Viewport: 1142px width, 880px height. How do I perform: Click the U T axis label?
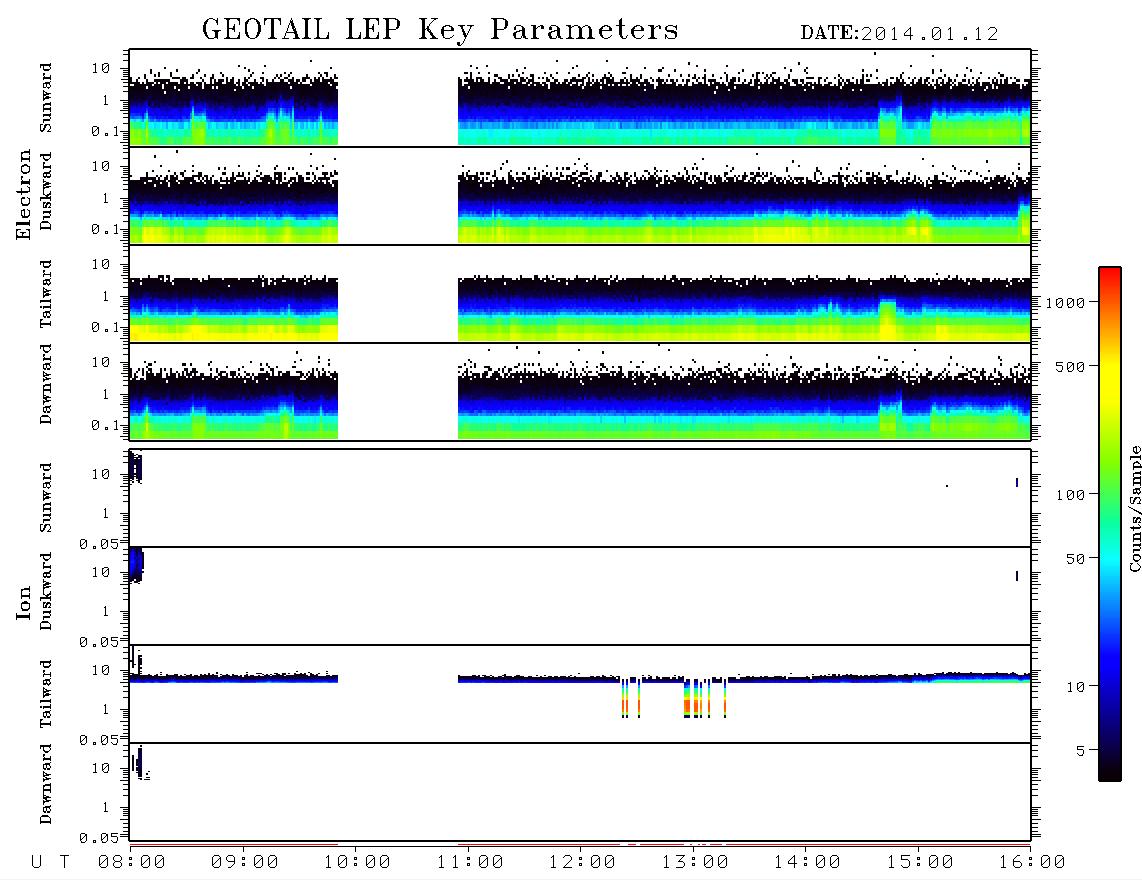tap(50, 863)
